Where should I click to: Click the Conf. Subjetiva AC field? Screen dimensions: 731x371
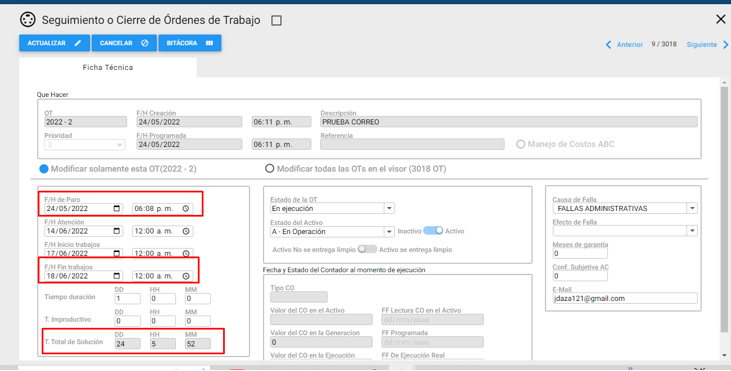(x=580, y=275)
